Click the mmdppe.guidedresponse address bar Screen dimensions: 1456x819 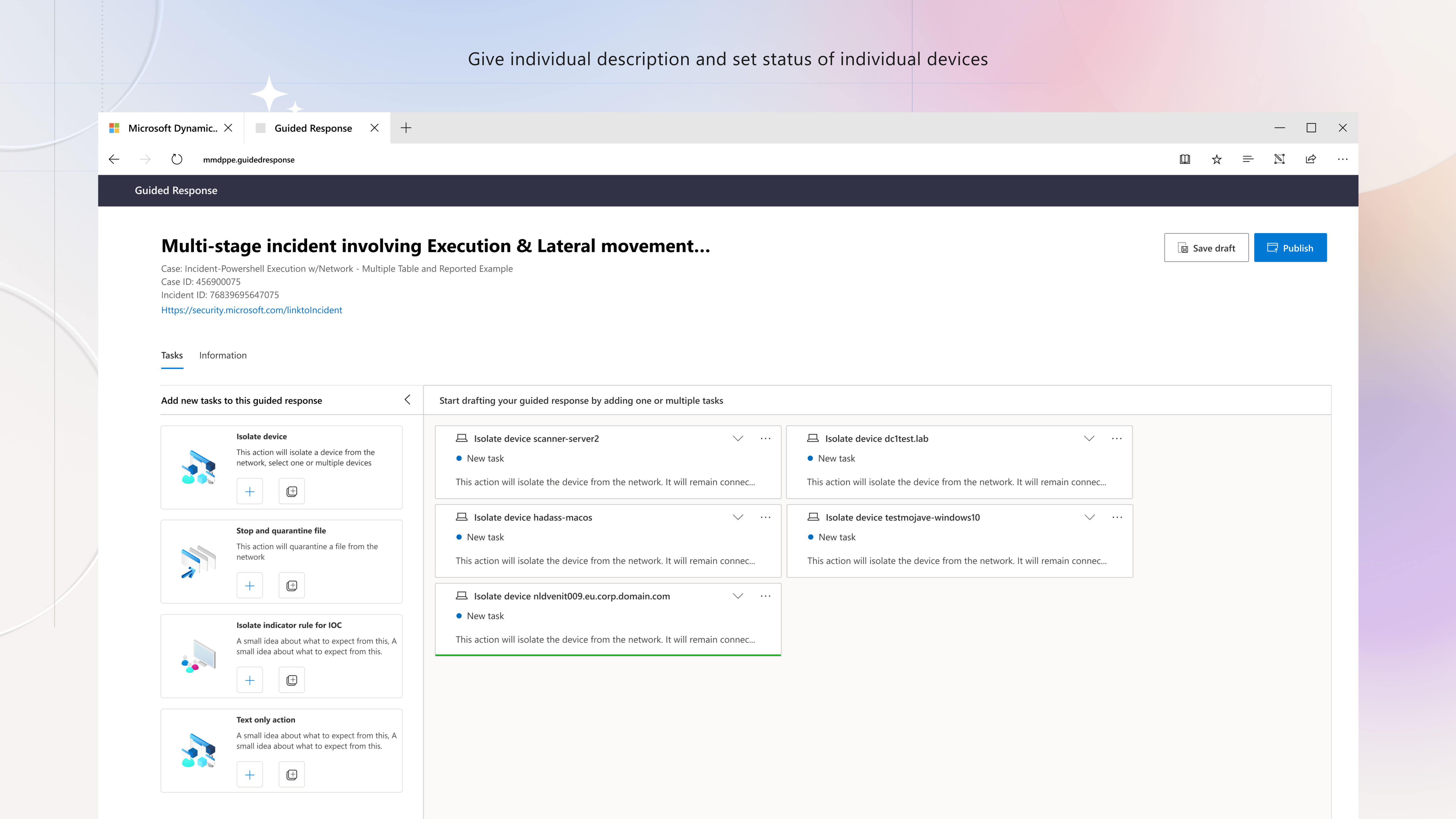click(249, 160)
